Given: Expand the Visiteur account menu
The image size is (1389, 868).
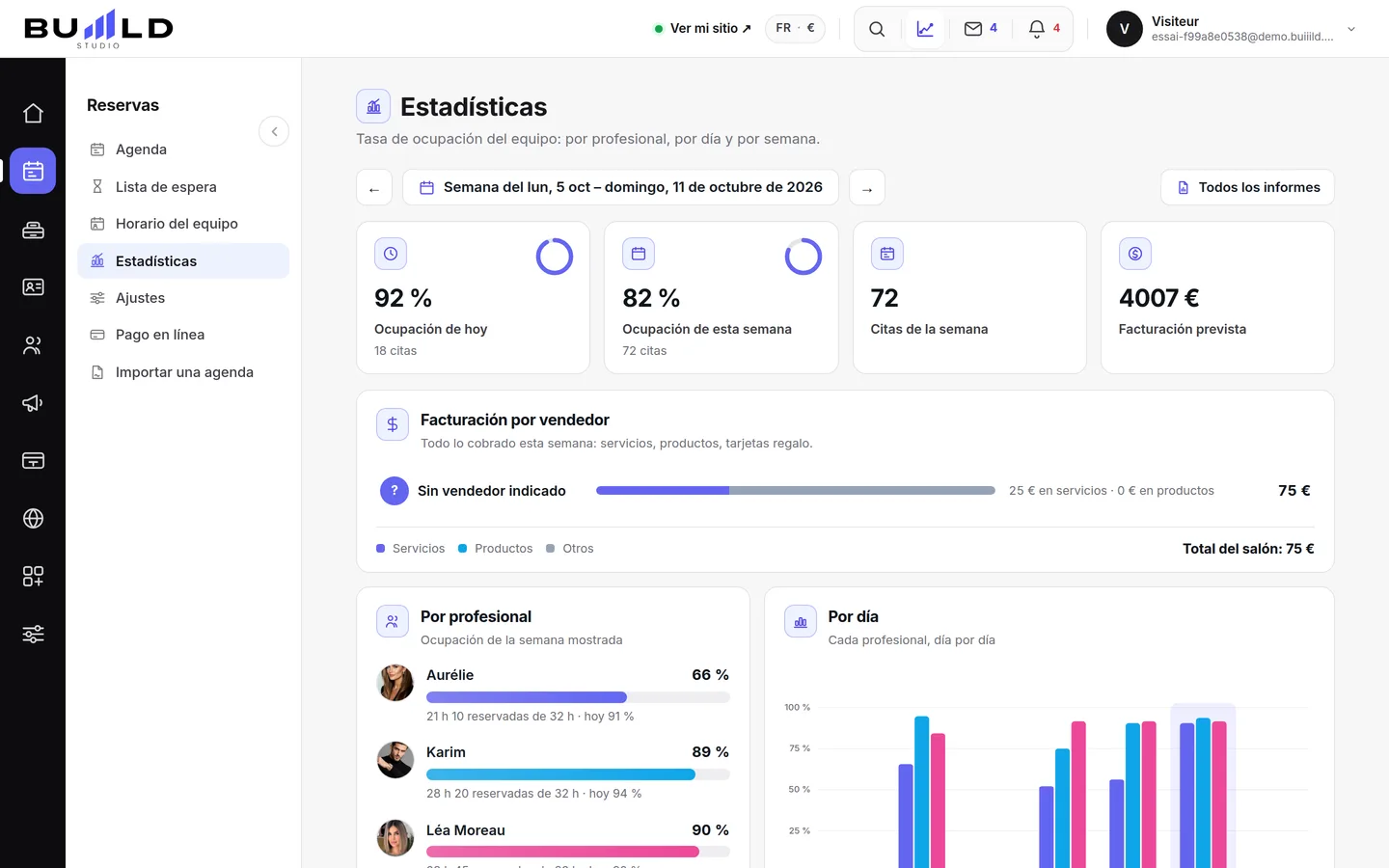Looking at the screenshot, I should pyautogui.click(x=1233, y=29).
